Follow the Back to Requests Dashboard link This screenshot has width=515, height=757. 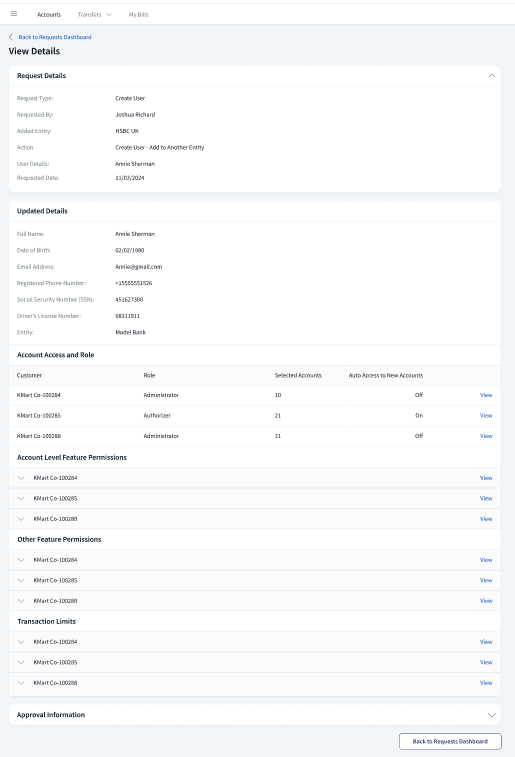(x=55, y=37)
